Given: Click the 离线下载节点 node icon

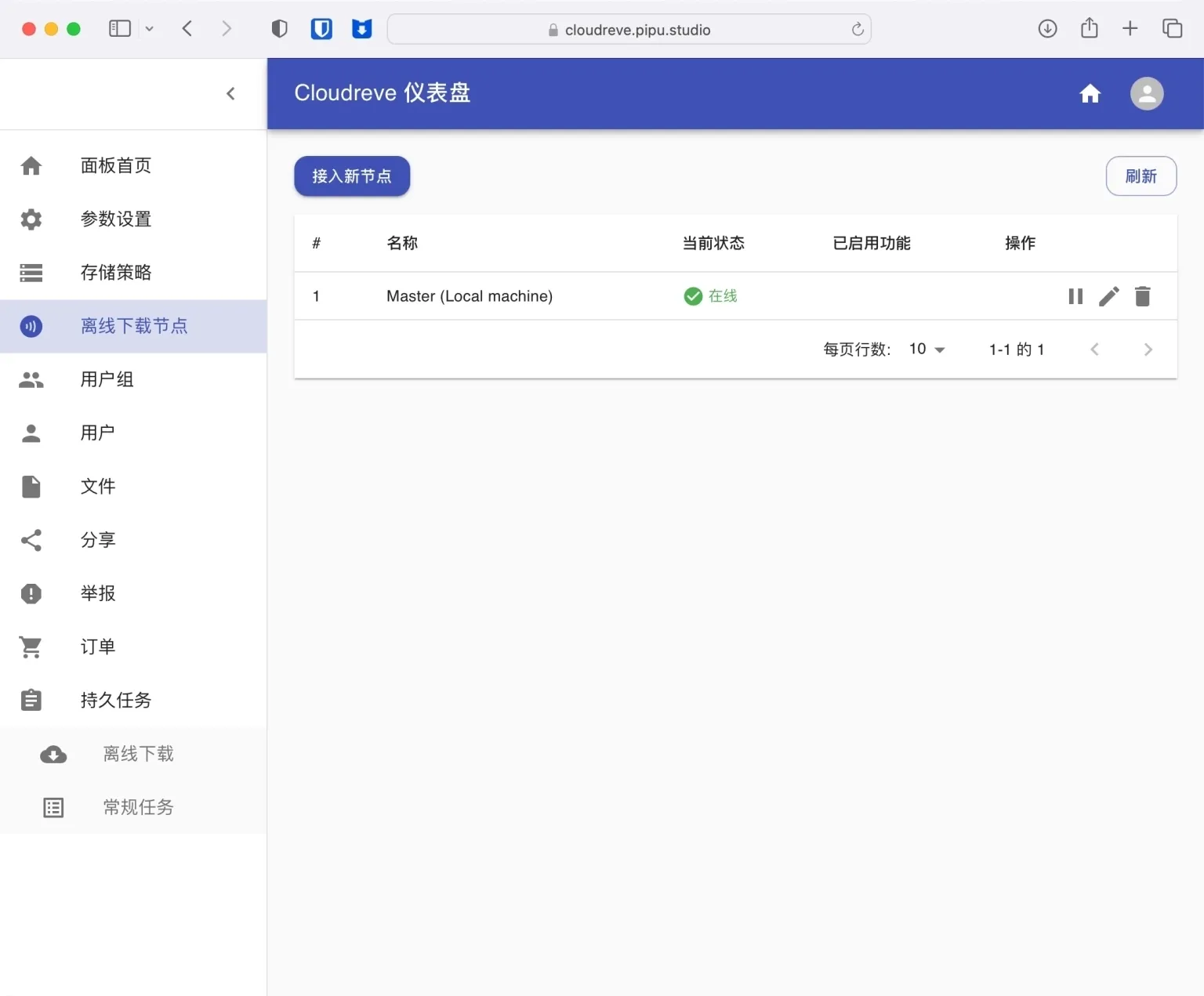Looking at the screenshot, I should point(31,326).
